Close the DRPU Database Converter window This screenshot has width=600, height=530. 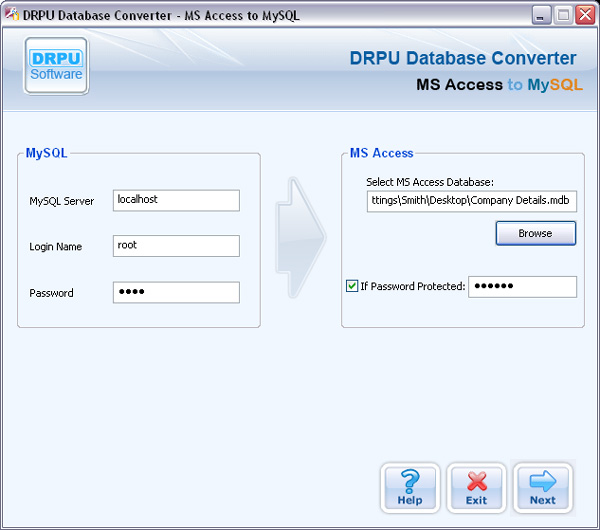pyautogui.click(x=585, y=15)
